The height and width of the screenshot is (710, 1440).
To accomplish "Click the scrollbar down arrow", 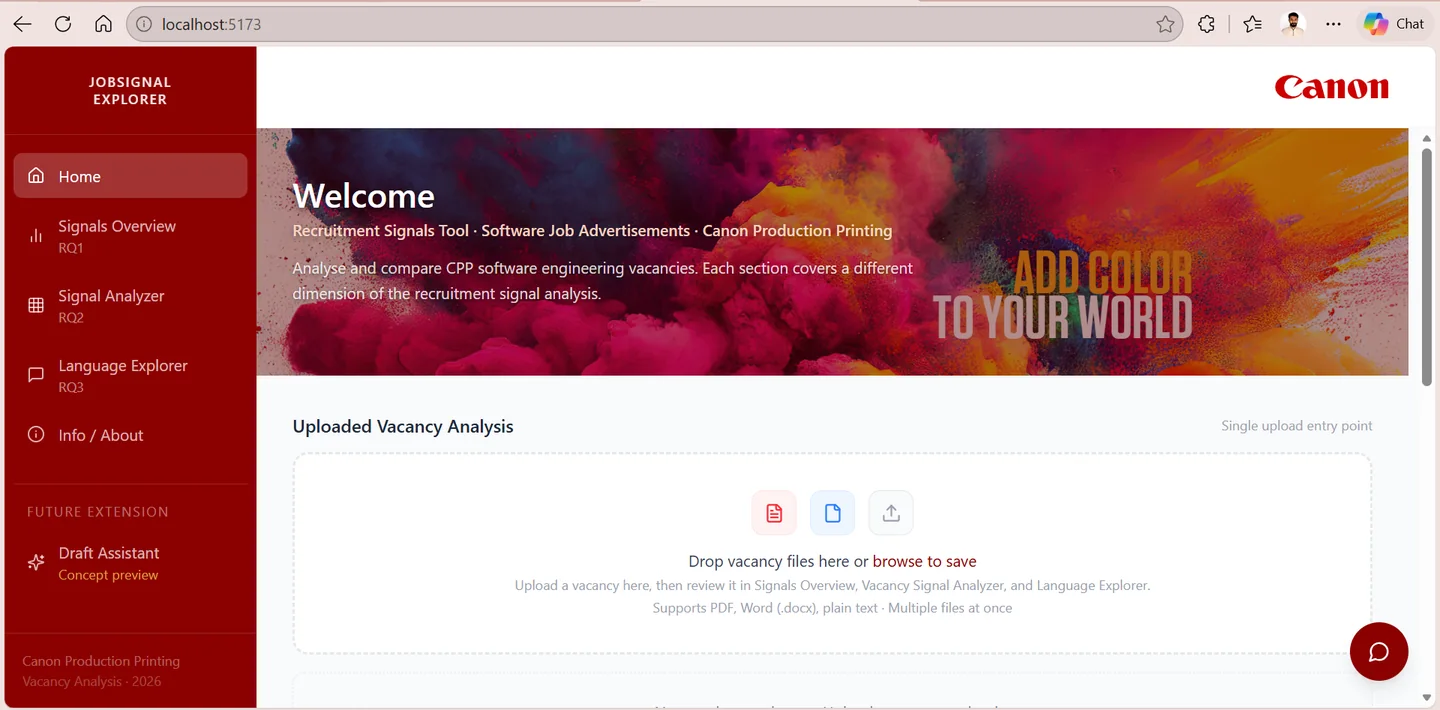I will pyautogui.click(x=1427, y=697).
